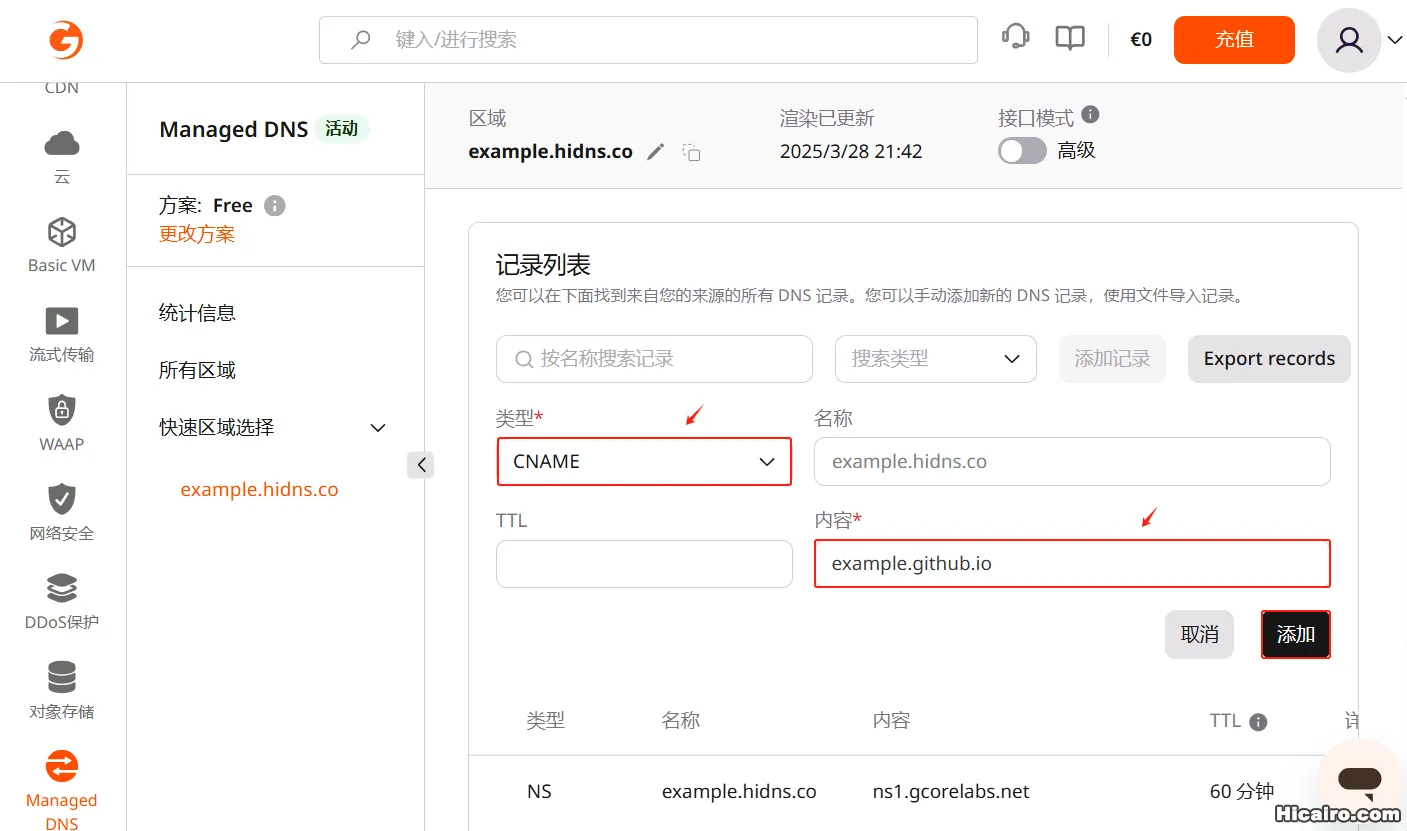
Task: Open the 搜索类型 dropdown
Action: pyautogui.click(x=935, y=359)
